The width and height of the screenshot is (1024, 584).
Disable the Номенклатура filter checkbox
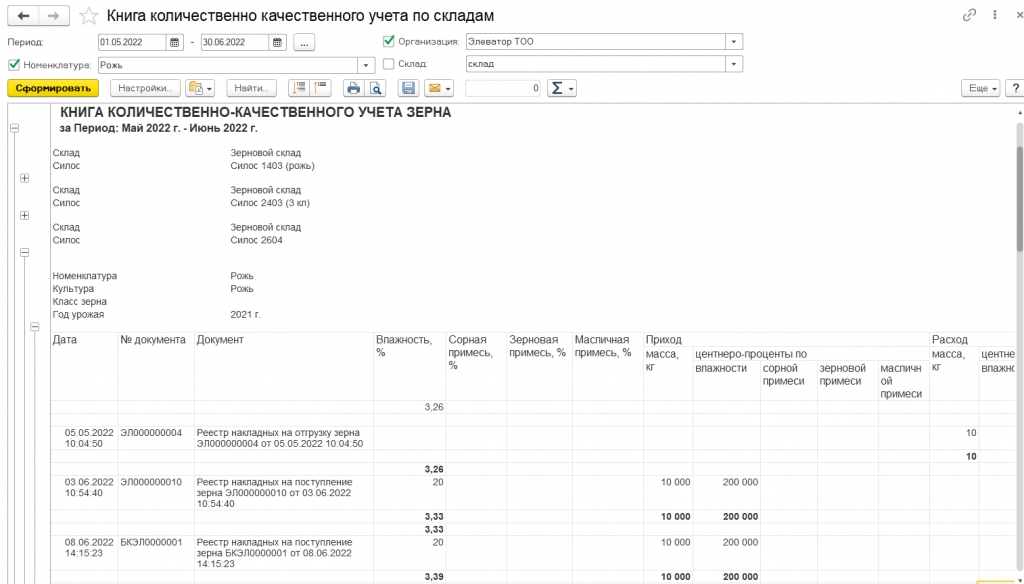point(13,64)
